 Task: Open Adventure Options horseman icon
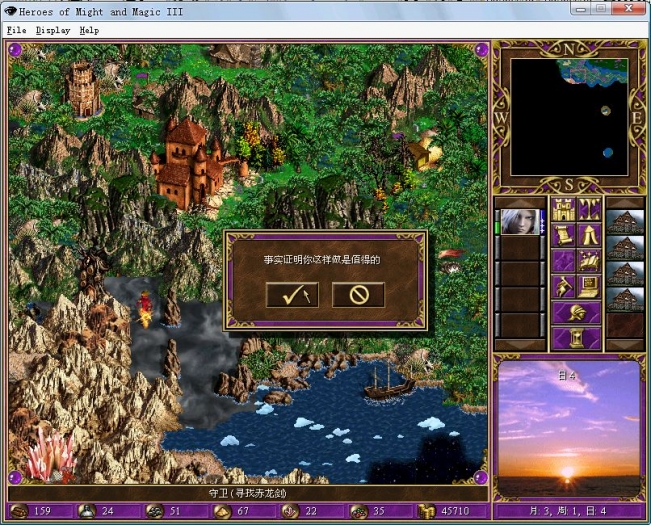tap(563, 287)
